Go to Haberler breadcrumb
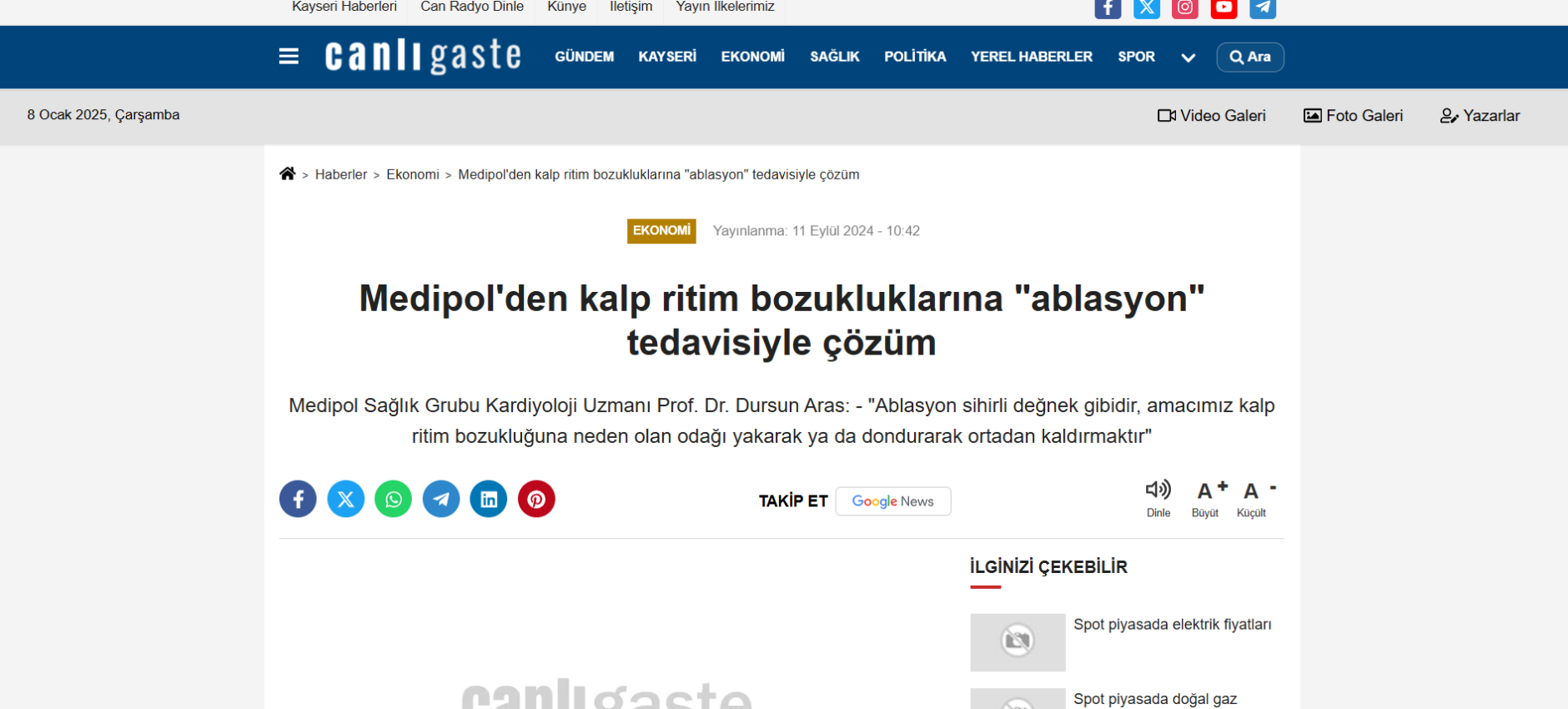The height and width of the screenshot is (709, 1568). [x=341, y=174]
